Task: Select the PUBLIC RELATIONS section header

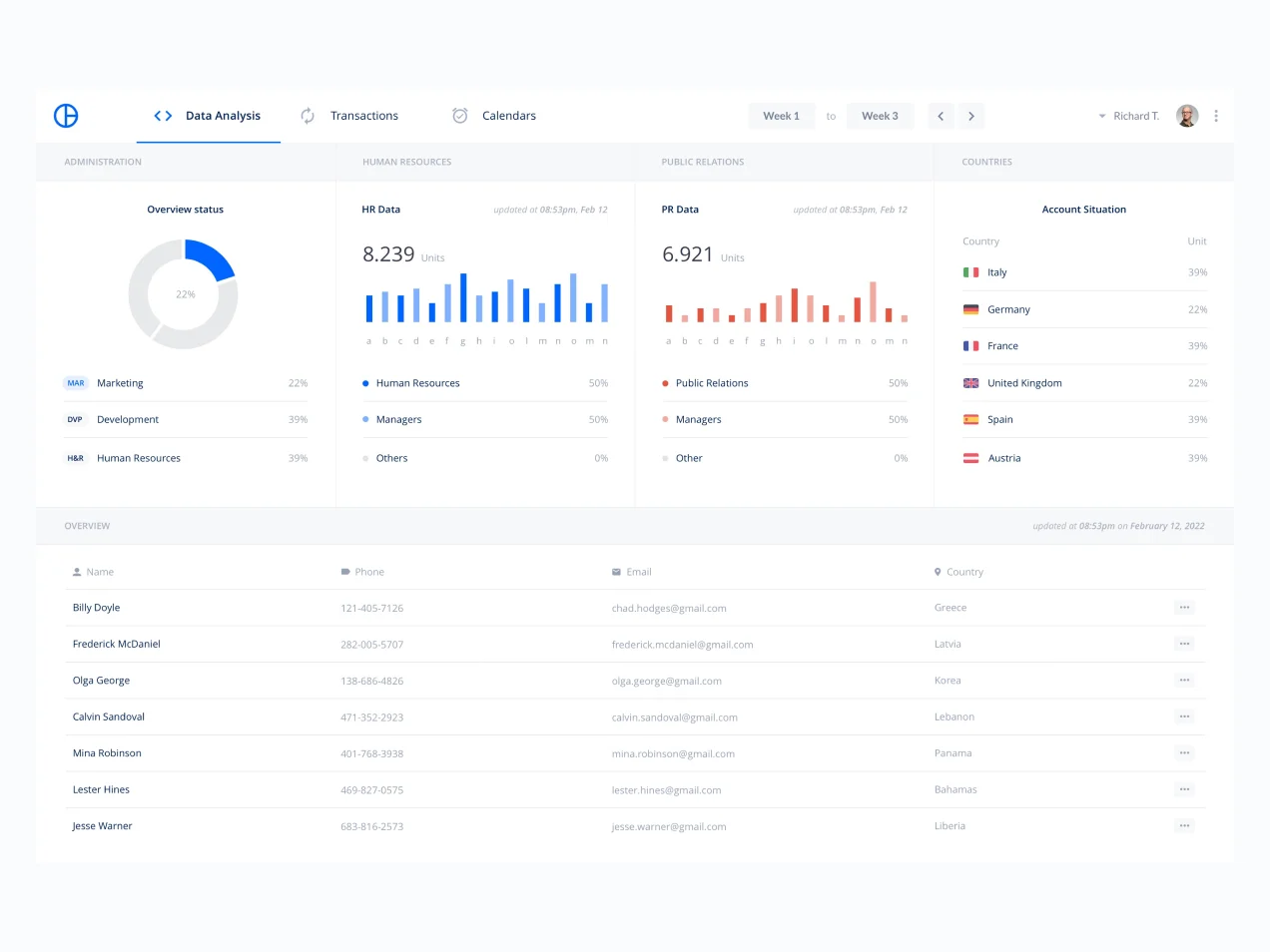Action: click(x=703, y=162)
